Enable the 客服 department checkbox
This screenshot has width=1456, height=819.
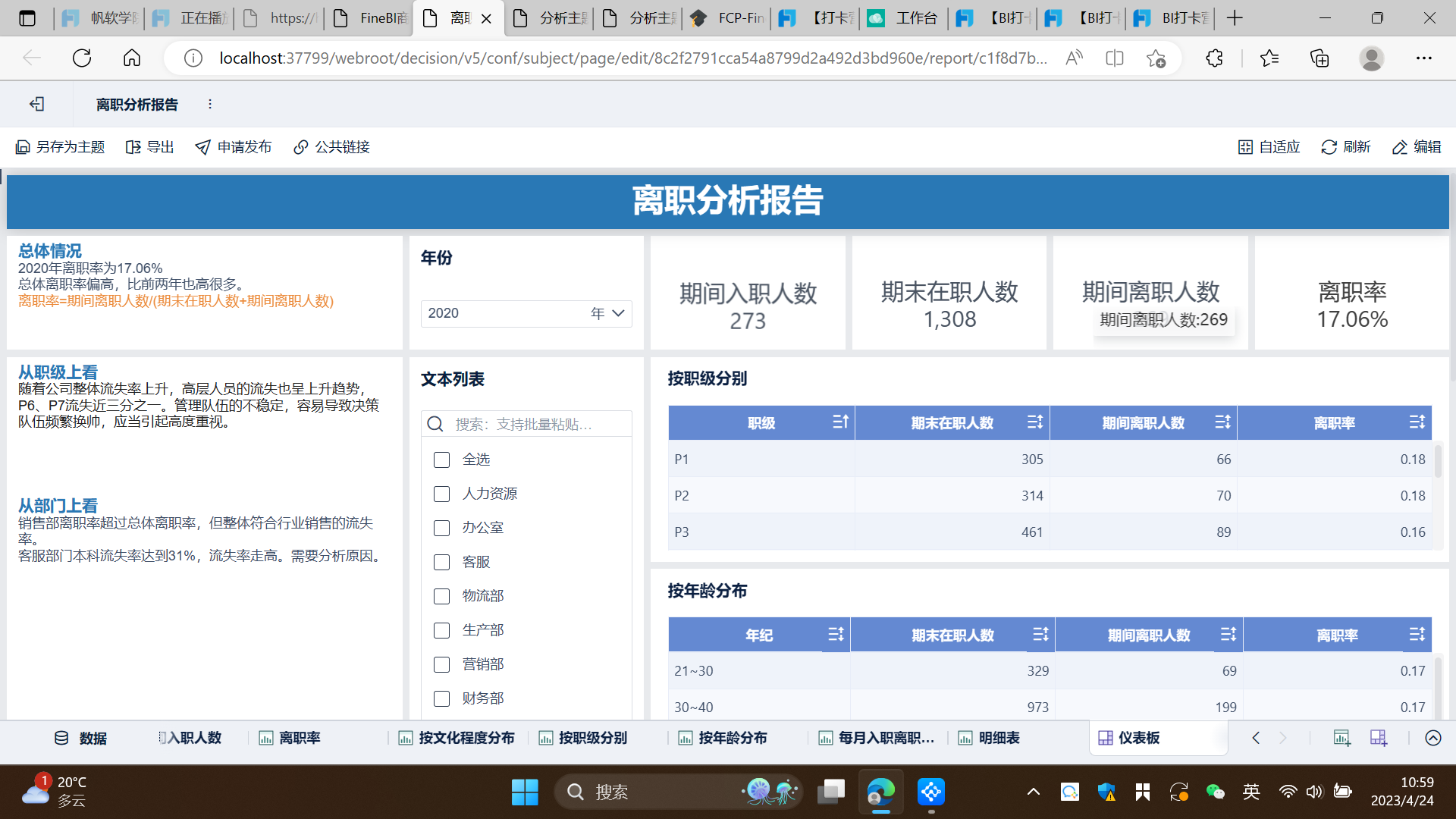(441, 562)
